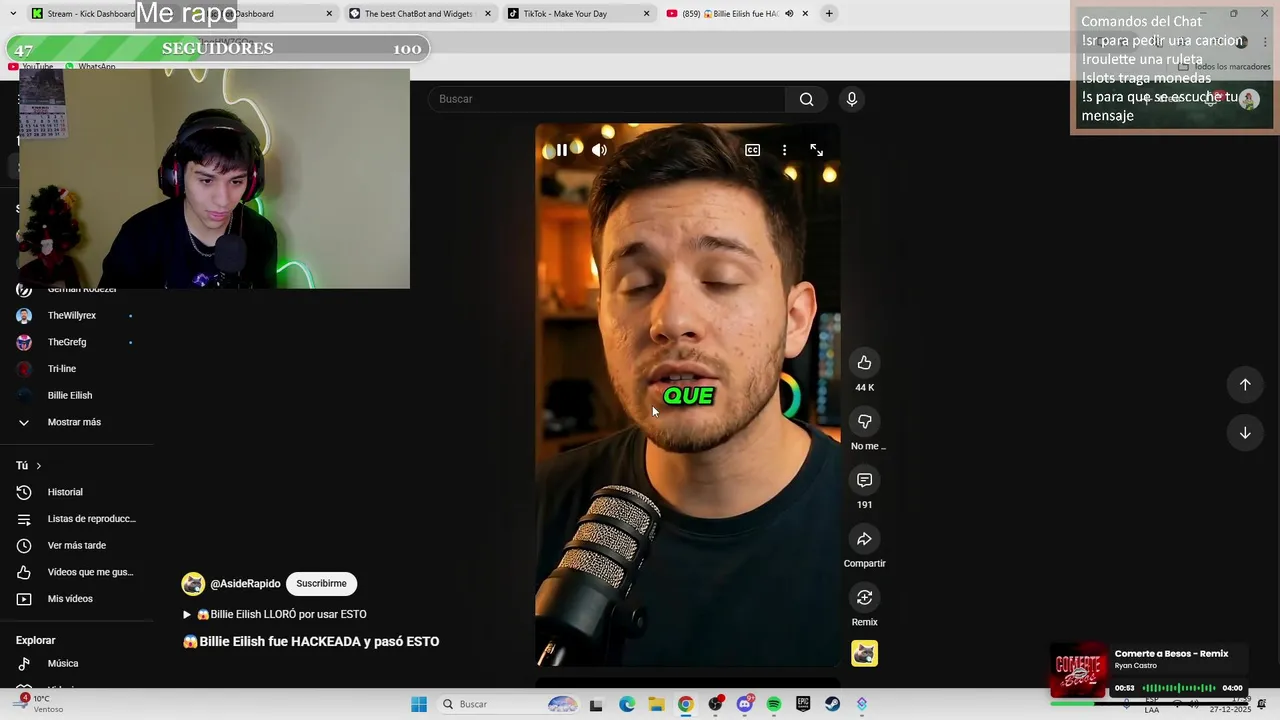The width and height of the screenshot is (1280, 720).
Task: Open Spotify from the taskbar
Action: (x=774, y=705)
